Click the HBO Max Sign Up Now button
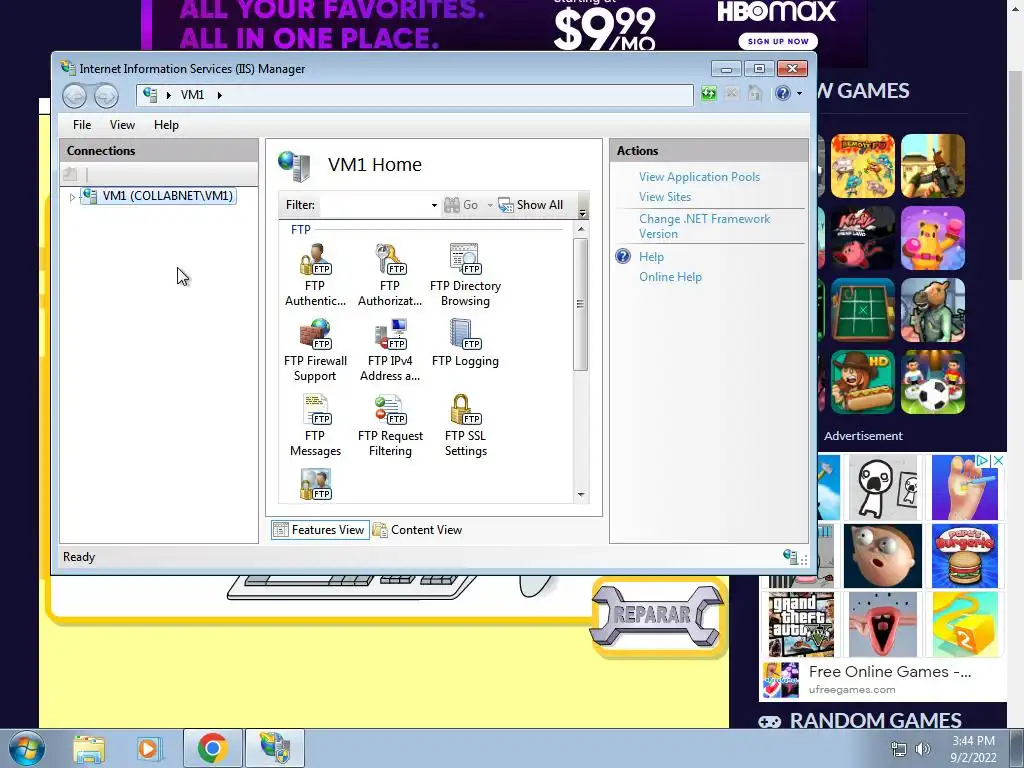Screen dimensions: 1024x768 pos(778,41)
